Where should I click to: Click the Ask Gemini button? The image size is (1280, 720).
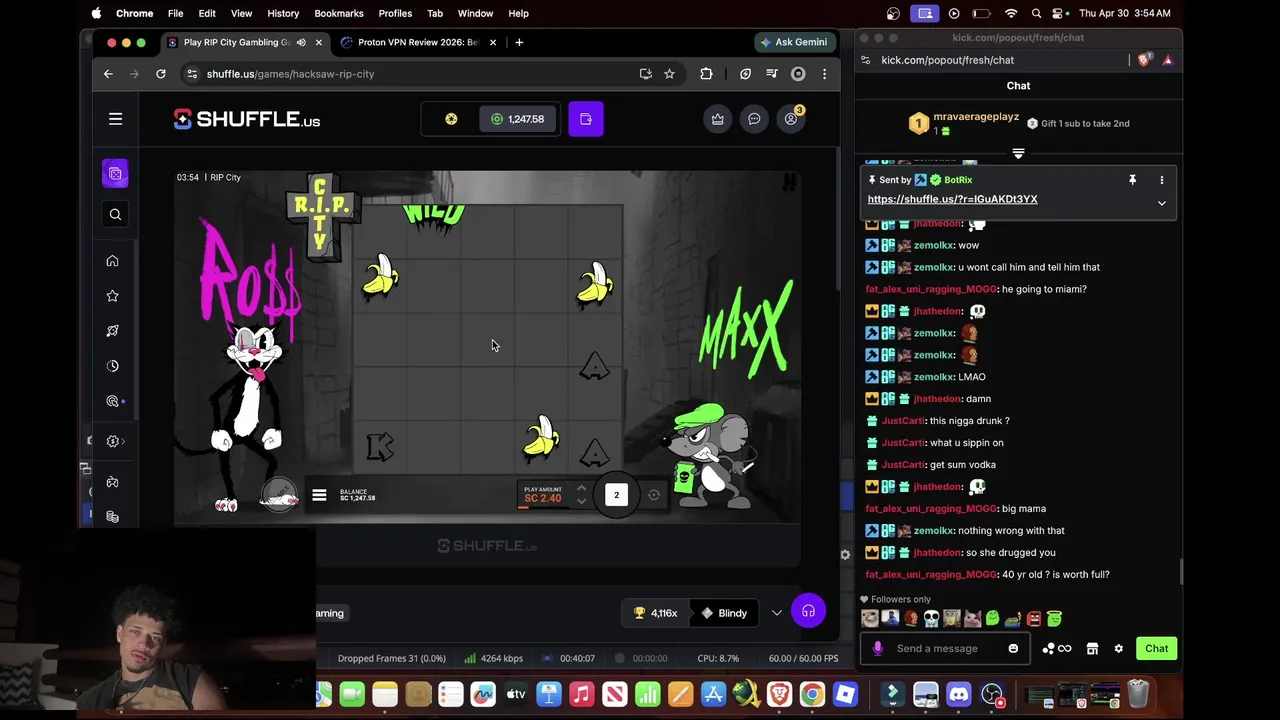pos(794,42)
